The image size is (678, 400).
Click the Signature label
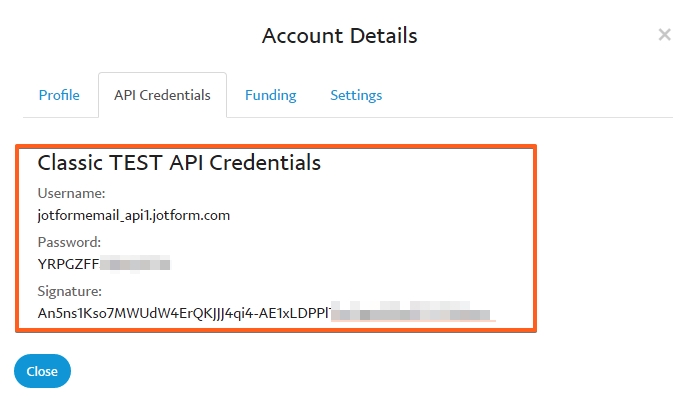click(70, 291)
